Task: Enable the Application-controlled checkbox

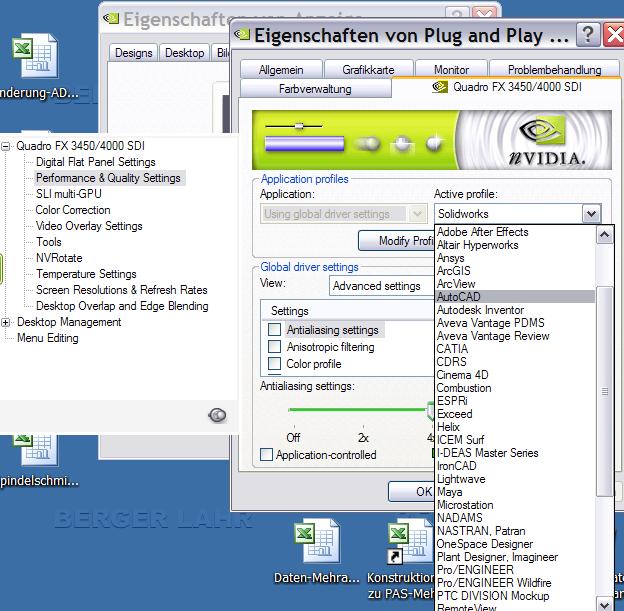Action: point(266,455)
